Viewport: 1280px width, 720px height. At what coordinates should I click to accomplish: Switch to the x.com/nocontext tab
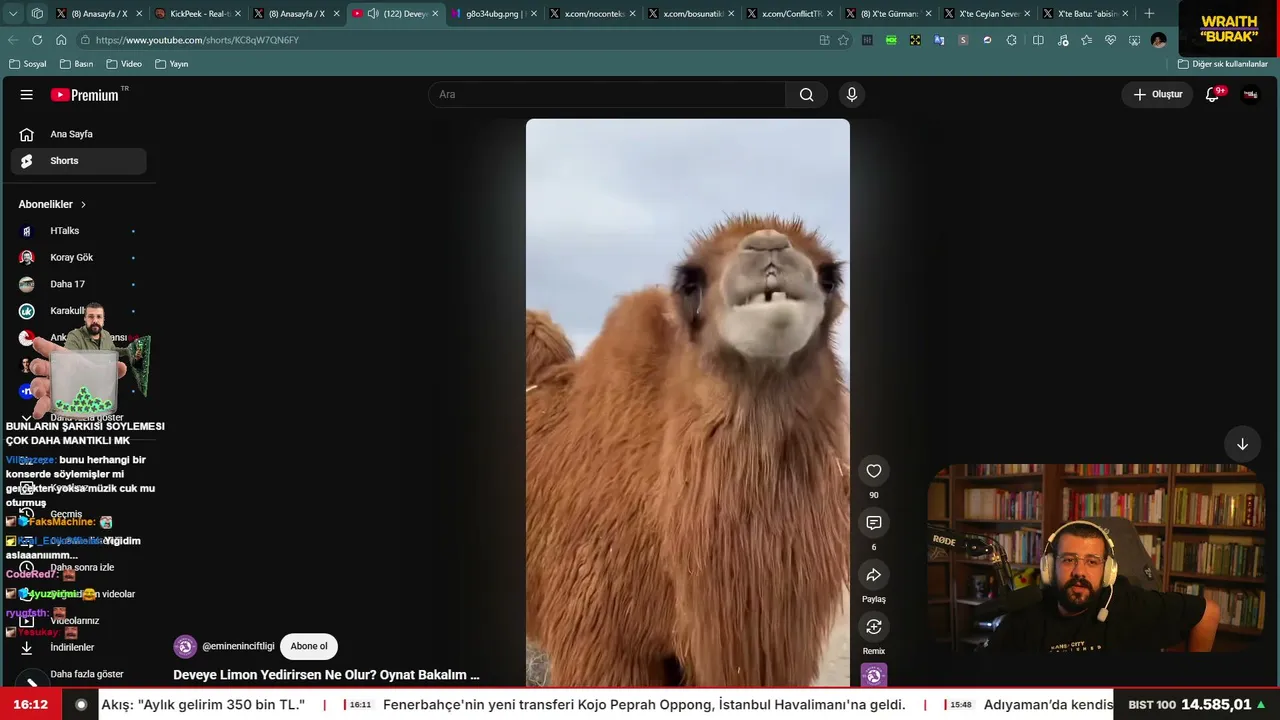tap(592, 14)
